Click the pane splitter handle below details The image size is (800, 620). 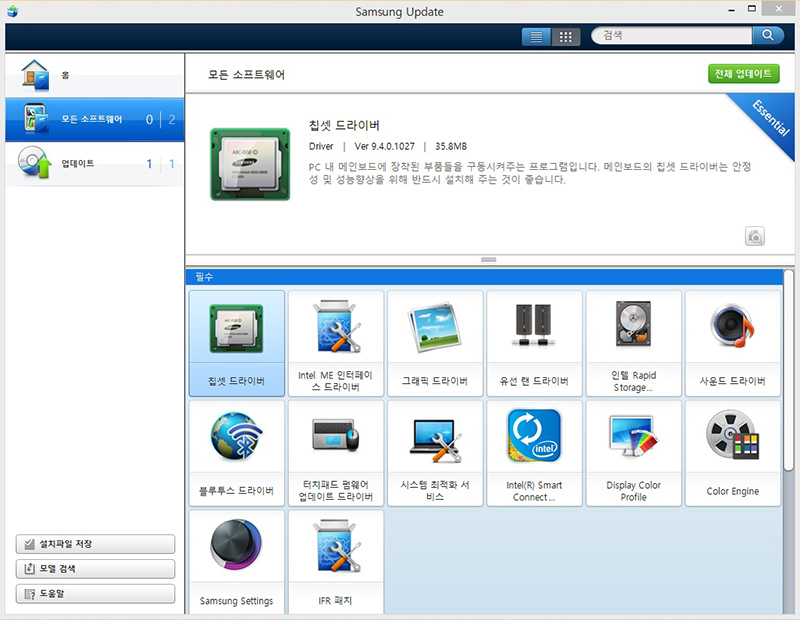click(x=488, y=260)
